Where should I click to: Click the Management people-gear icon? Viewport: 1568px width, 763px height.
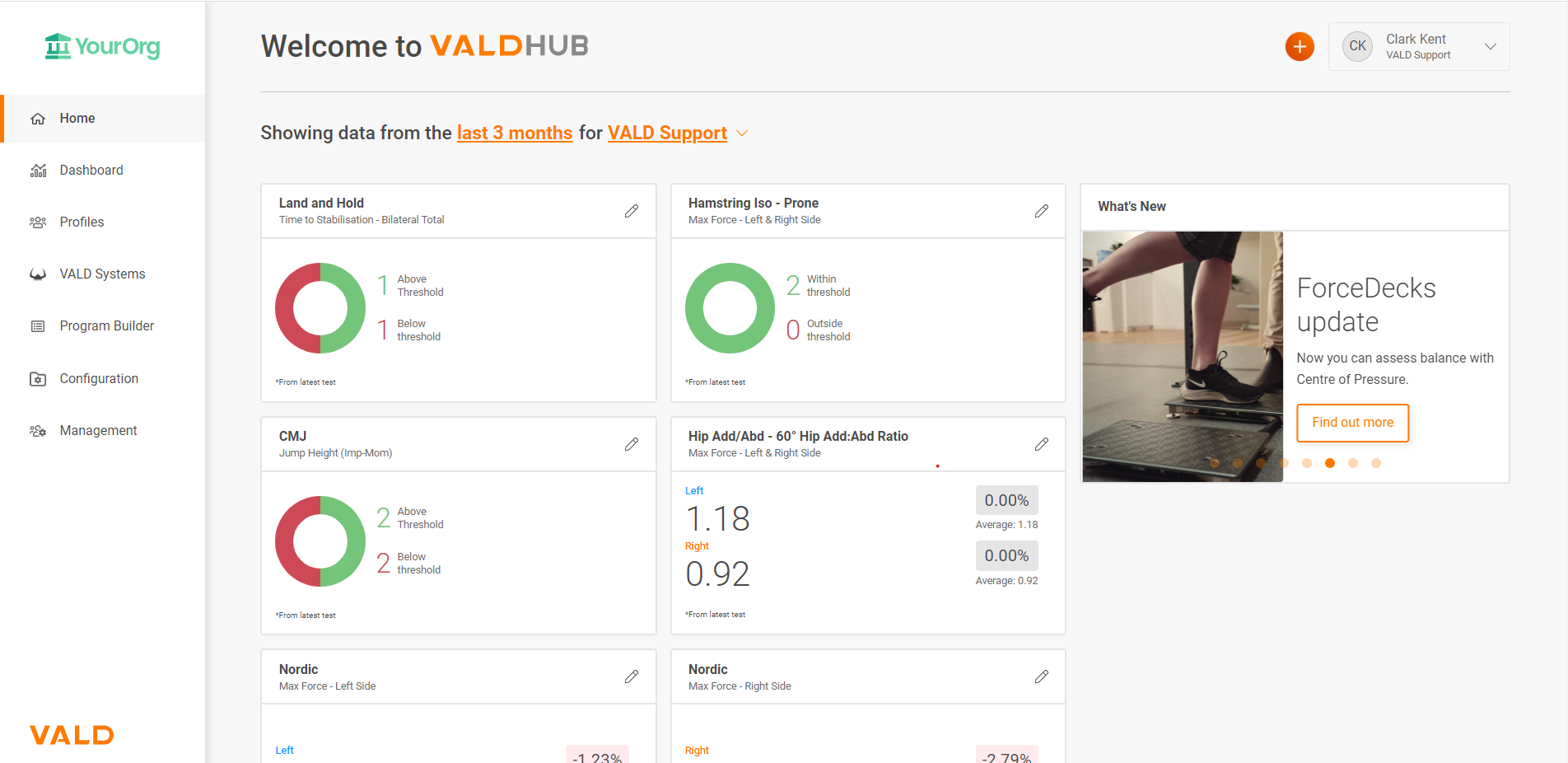tap(38, 431)
